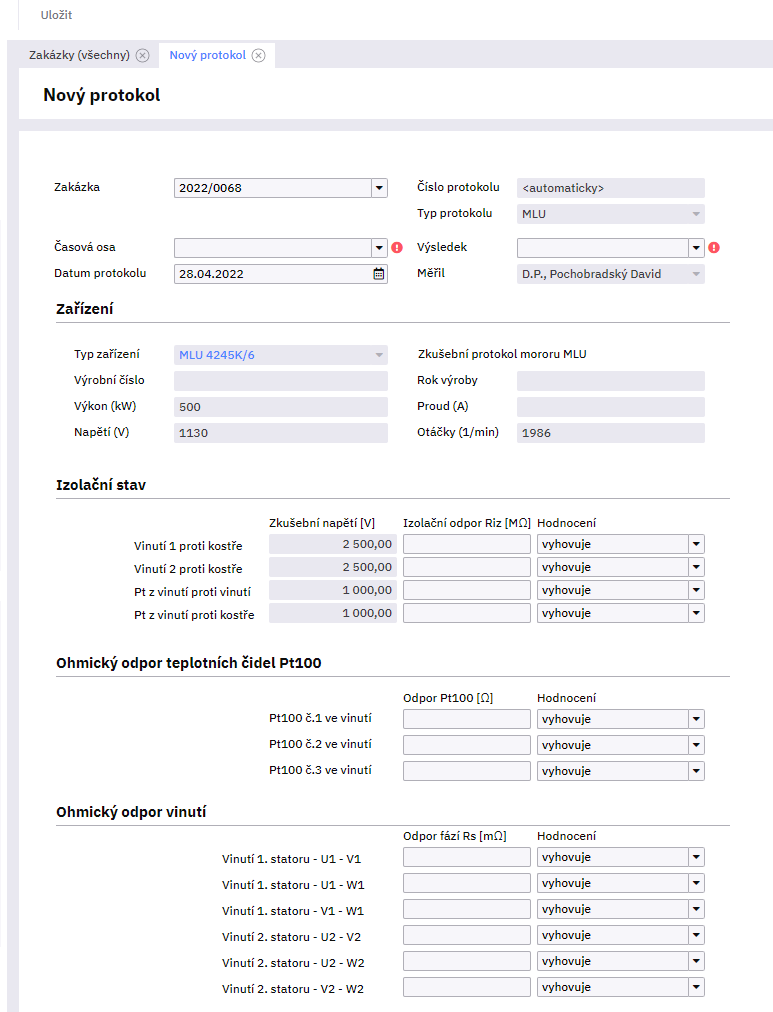Click the Uložit button

56,16
